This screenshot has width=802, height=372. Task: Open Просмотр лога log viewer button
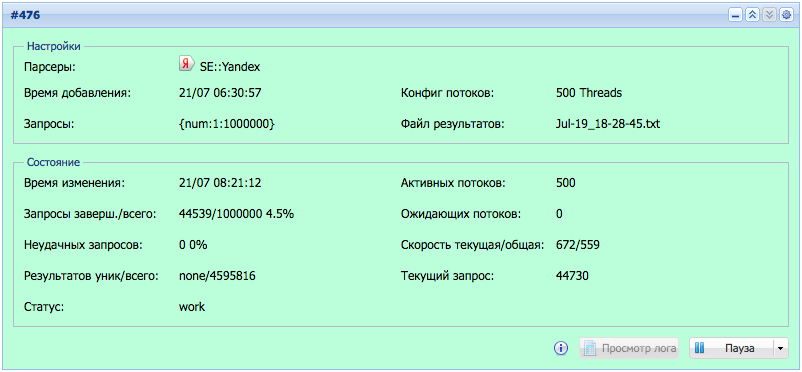pos(630,348)
